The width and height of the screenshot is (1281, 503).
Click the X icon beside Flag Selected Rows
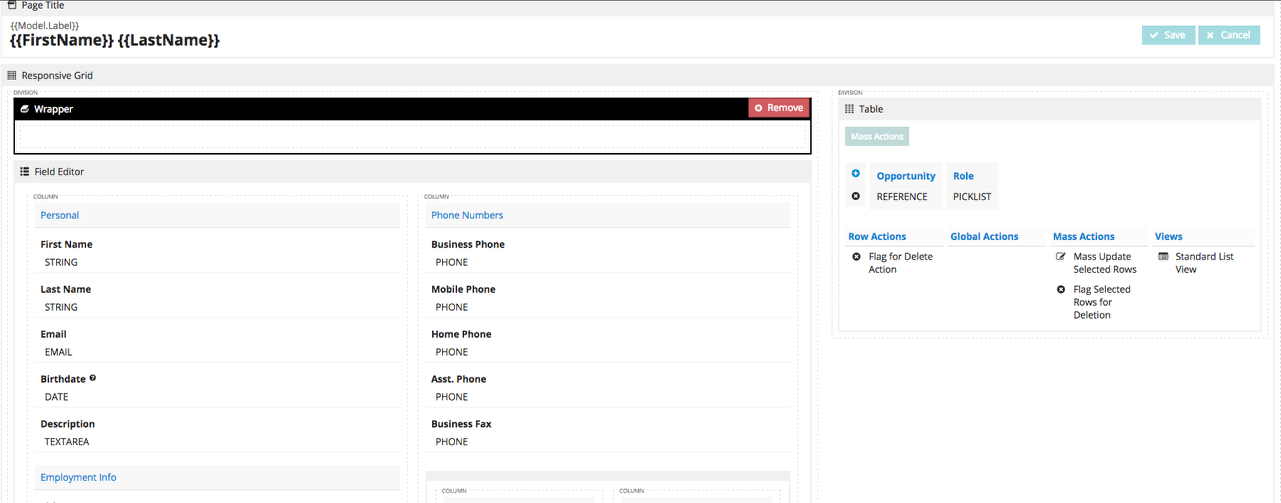tap(1061, 290)
